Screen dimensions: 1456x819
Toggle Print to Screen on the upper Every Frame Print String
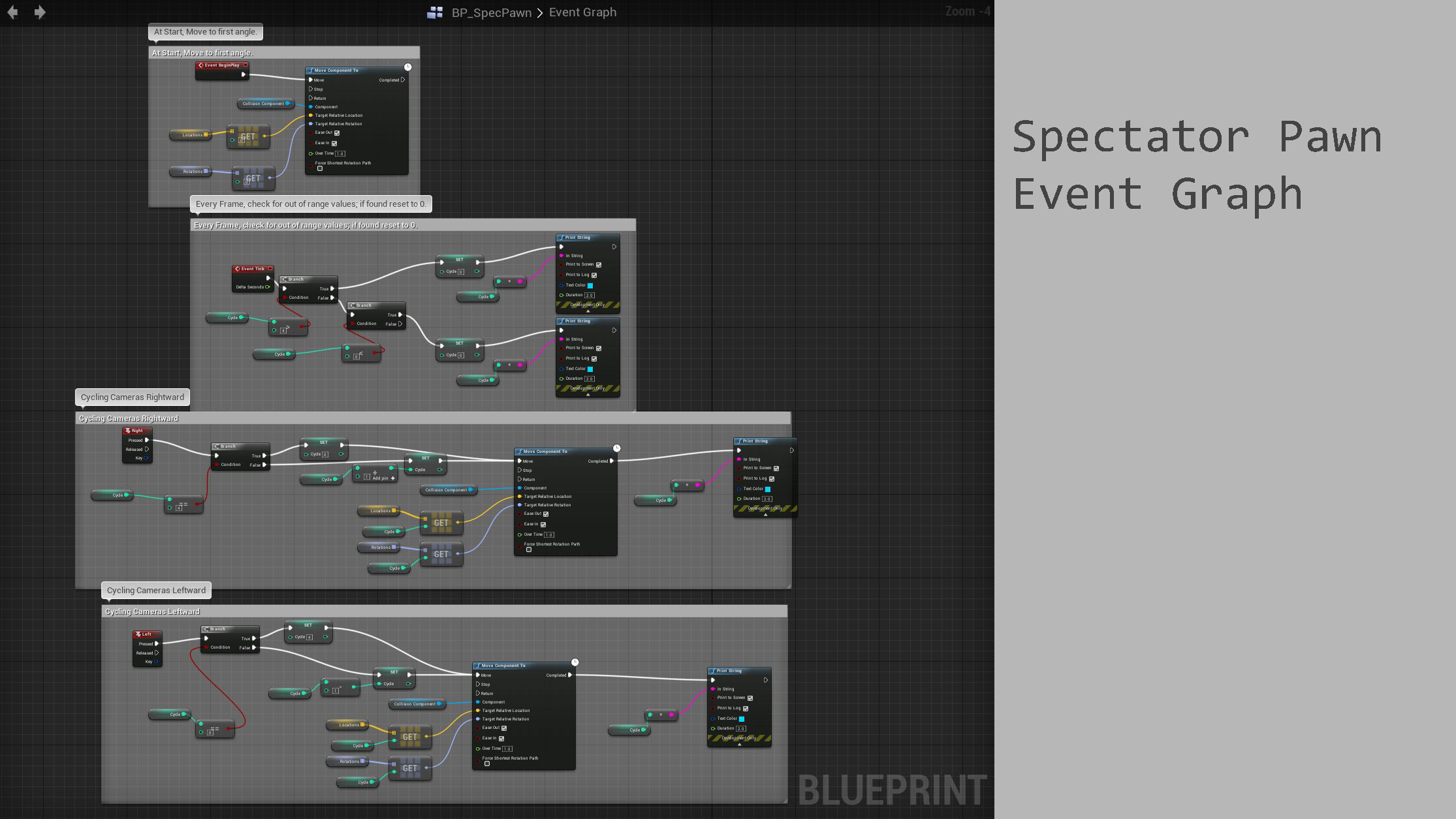[x=599, y=265]
